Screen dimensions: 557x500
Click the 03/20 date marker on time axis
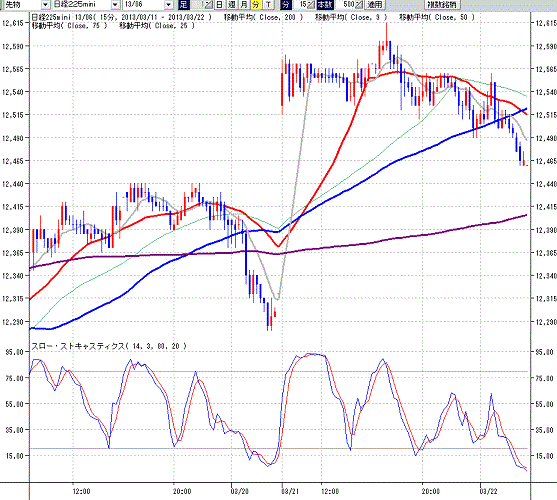239,491
